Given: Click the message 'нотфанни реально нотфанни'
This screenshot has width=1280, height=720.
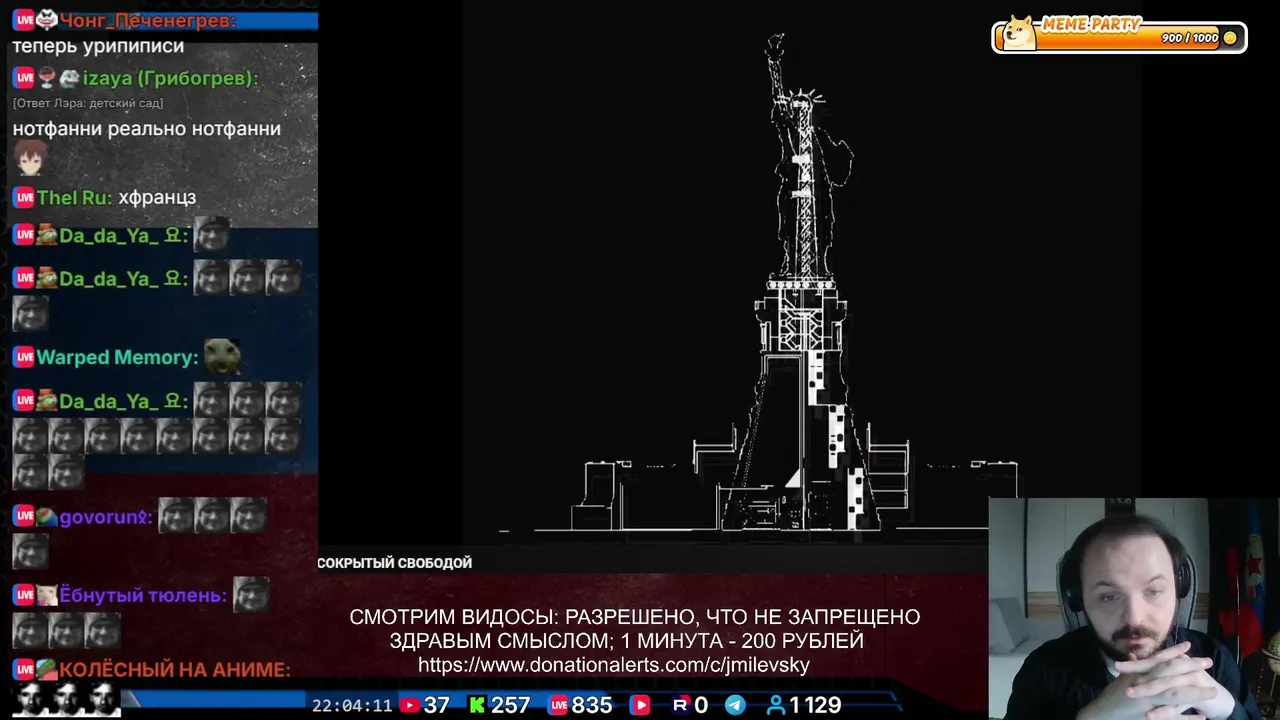Looking at the screenshot, I should click(147, 129).
